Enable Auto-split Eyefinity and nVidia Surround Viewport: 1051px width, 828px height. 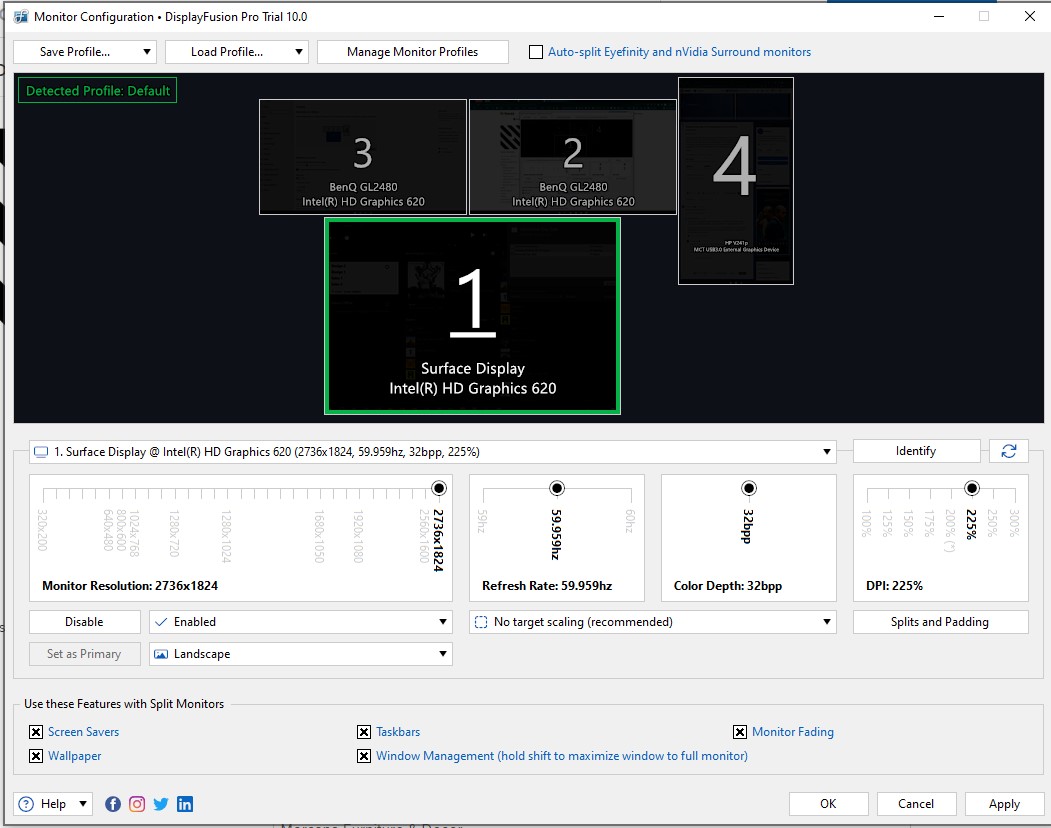click(x=536, y=52)
